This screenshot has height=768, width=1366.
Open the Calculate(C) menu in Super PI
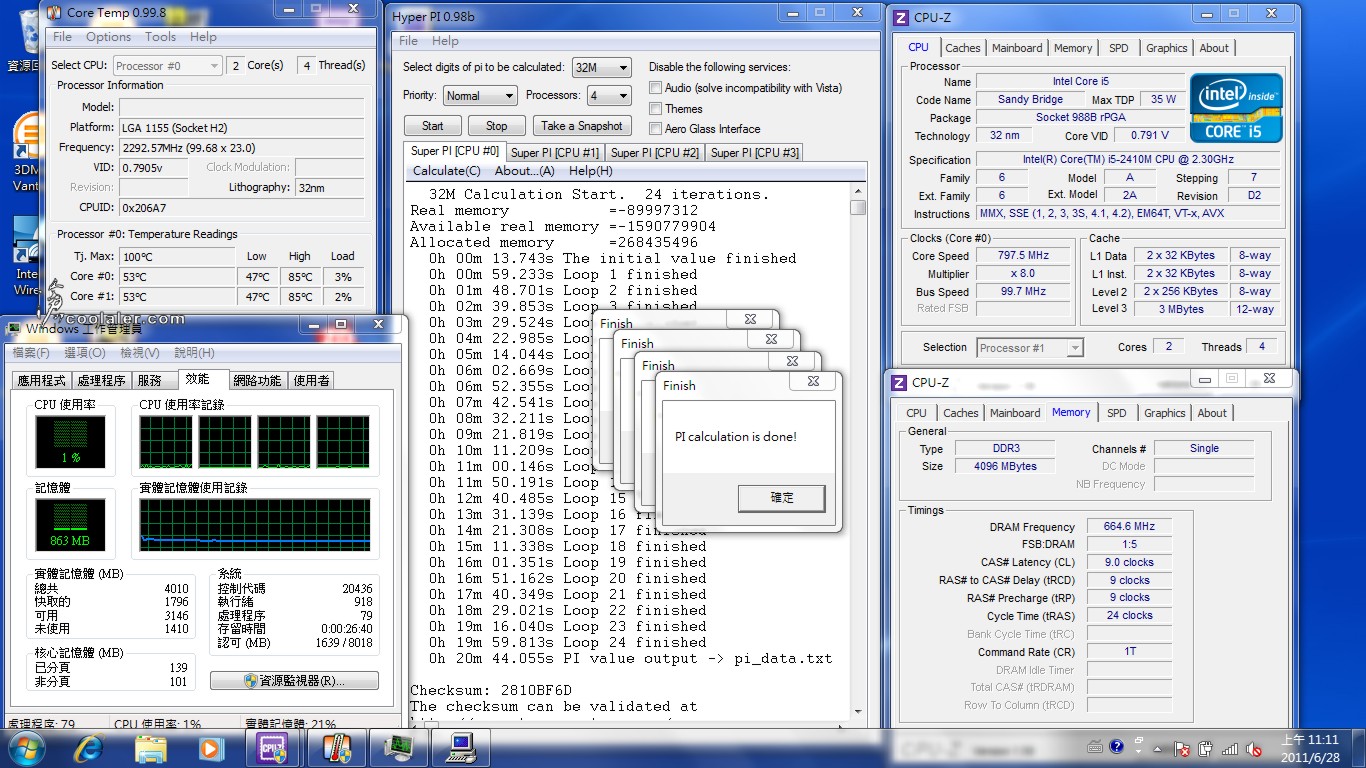pos(447,171)
